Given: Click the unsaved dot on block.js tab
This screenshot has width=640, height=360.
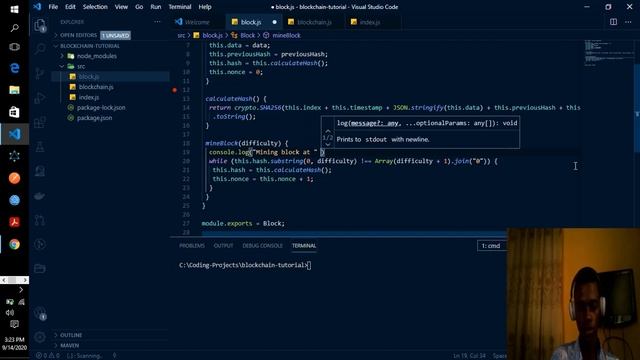Looking at the screenshot, I should tap(274, 22).
